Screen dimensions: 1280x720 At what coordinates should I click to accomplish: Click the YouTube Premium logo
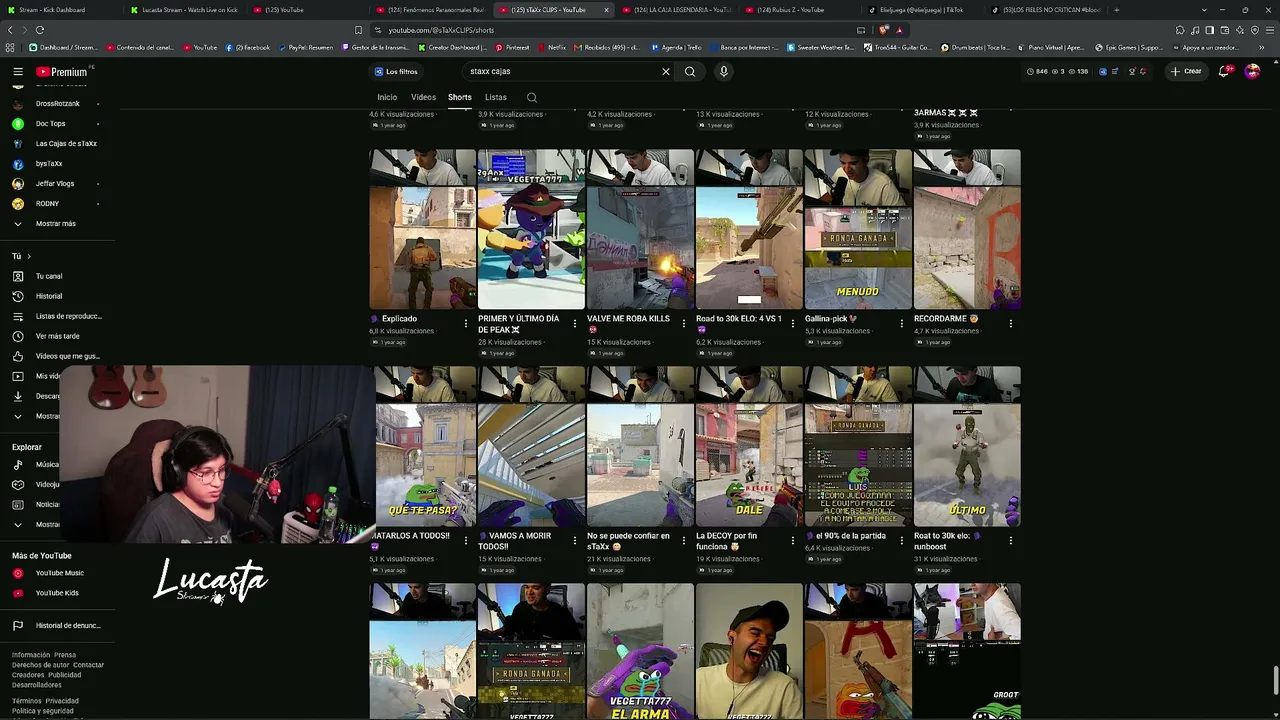pos(62,72)
